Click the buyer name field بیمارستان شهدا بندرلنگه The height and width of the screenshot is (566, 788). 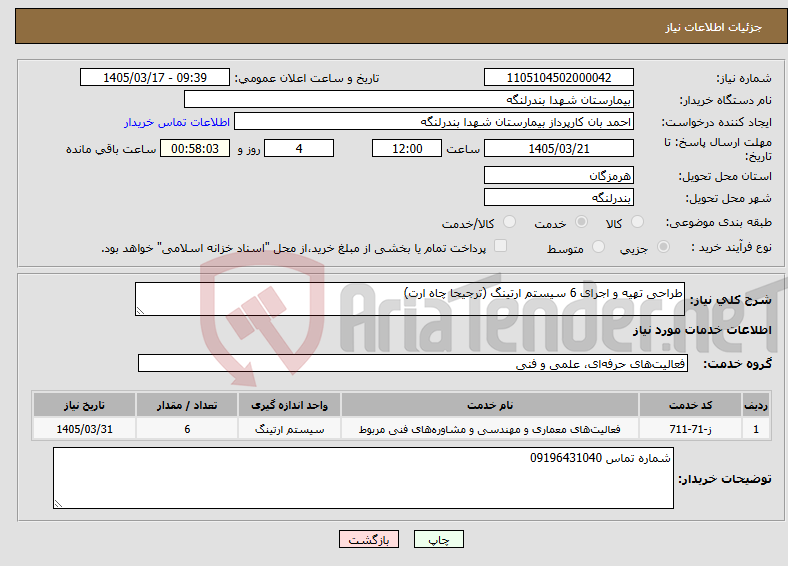409,100
